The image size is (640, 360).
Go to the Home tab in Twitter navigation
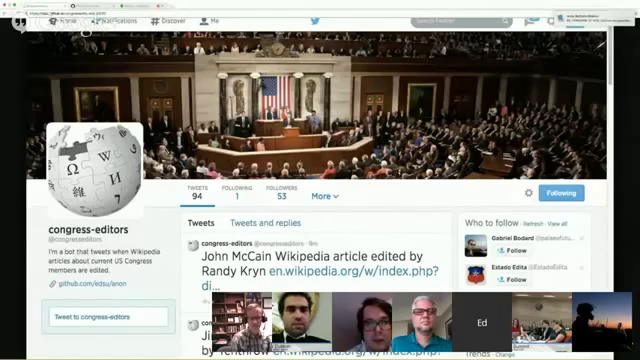62,21
